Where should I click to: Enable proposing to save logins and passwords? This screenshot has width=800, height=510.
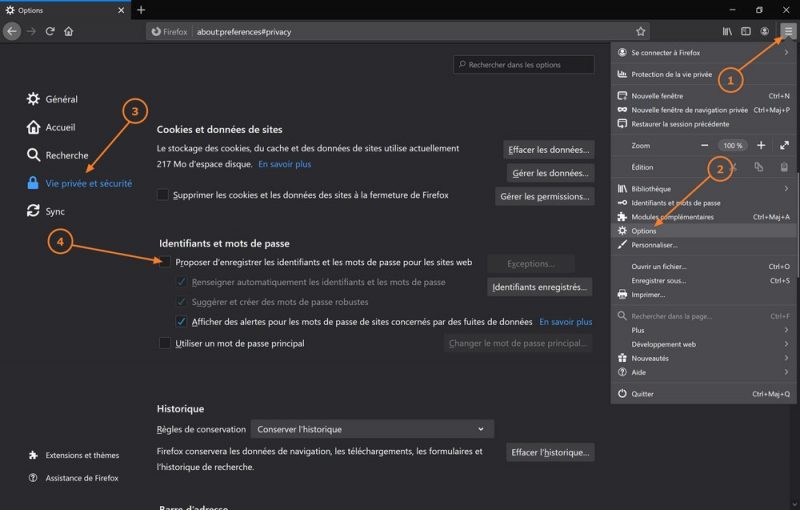165,263
